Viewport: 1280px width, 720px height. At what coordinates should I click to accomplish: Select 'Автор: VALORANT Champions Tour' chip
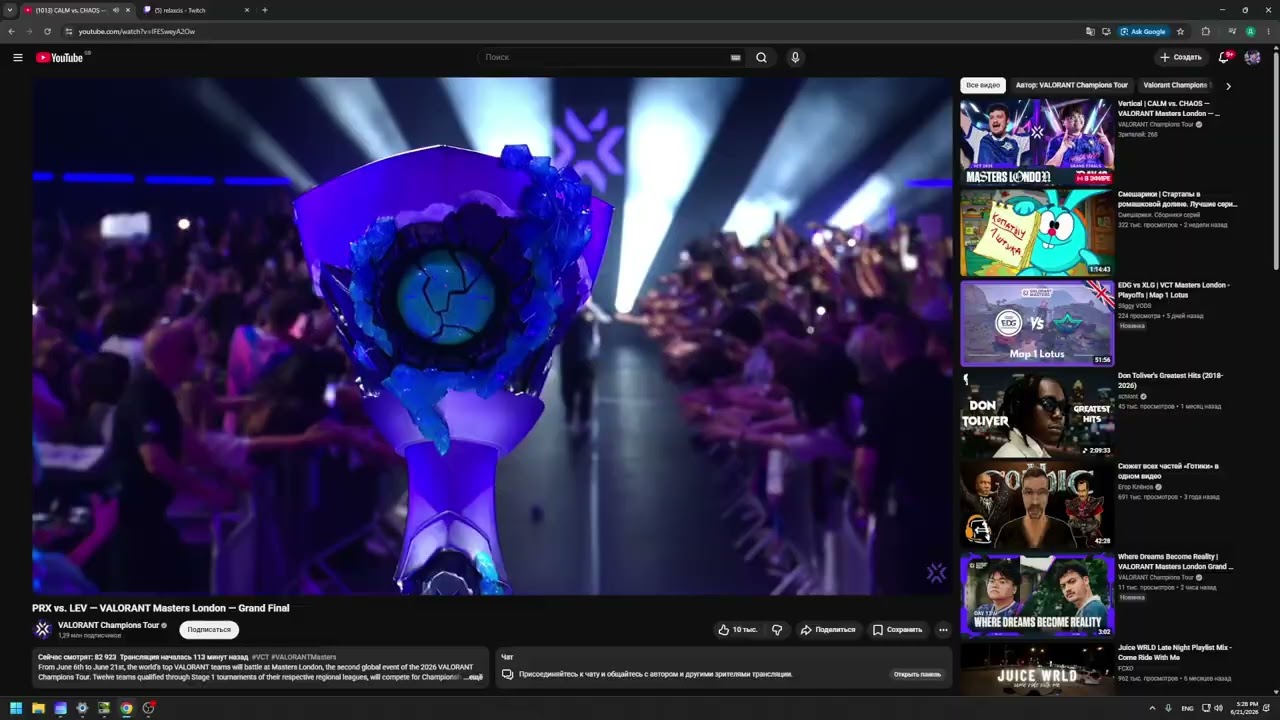(1071, 86)
